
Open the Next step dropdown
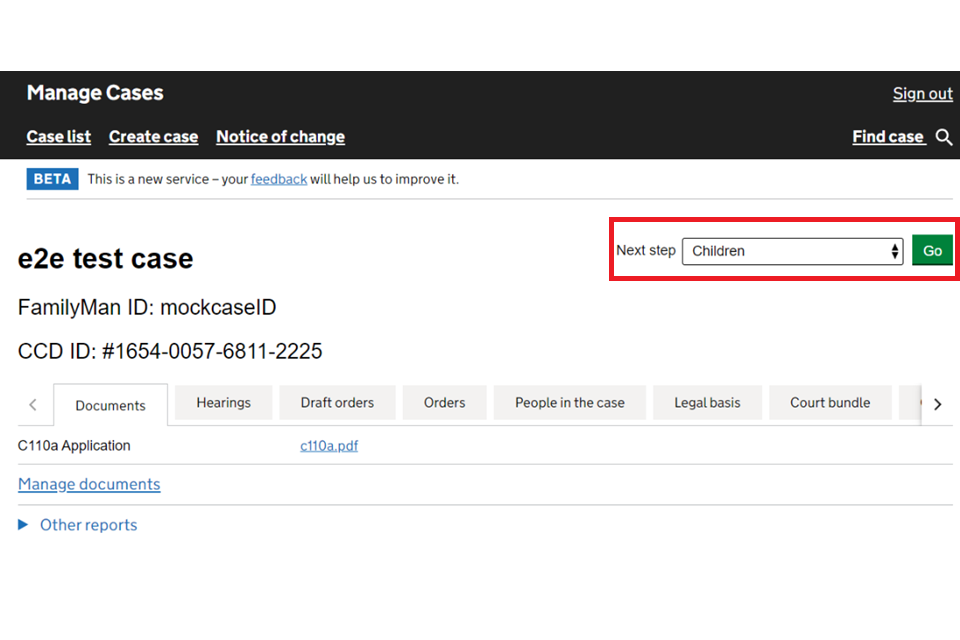pos(792,251)
